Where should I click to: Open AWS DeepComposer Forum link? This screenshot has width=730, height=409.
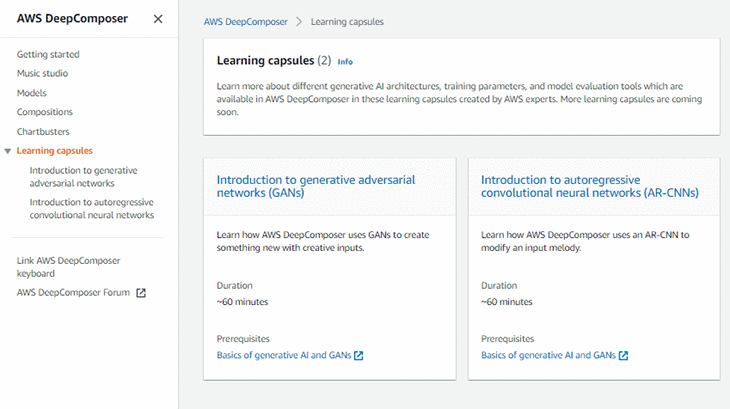point(73,293)
